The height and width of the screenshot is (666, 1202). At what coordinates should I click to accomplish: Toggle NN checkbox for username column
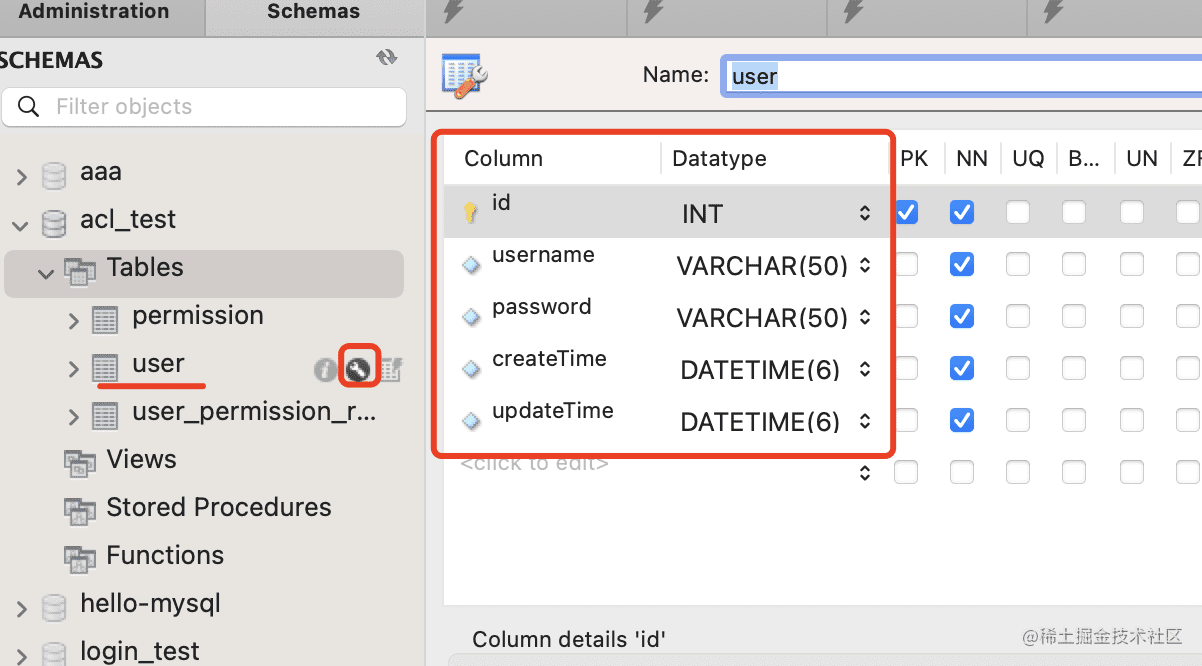click(962, 265)
